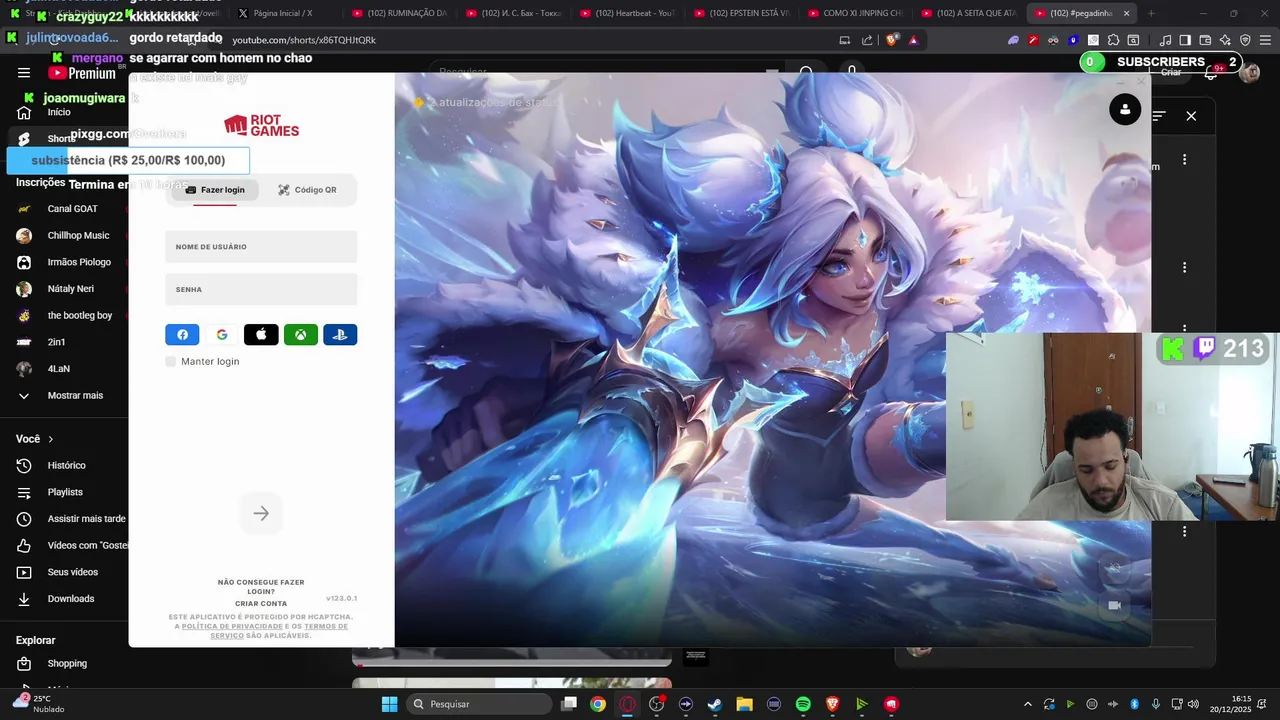Switch to COMO XI JINPING browser tab
This screenshot has width=1280, height=720.
(x=855, y=13)
